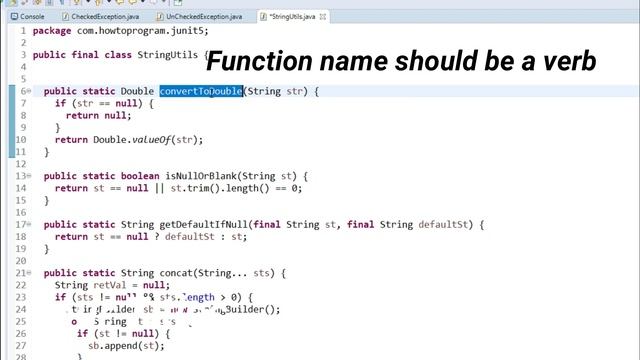Select the StringUtils.java editor tab
This screenshot has width=640, height=360.
click(x=292, y=17)
